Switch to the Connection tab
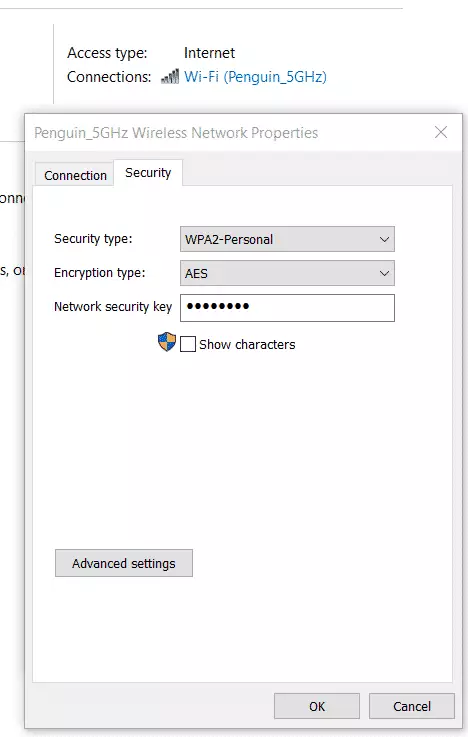This screenshot has width=468, height=737. pos(75,175)
